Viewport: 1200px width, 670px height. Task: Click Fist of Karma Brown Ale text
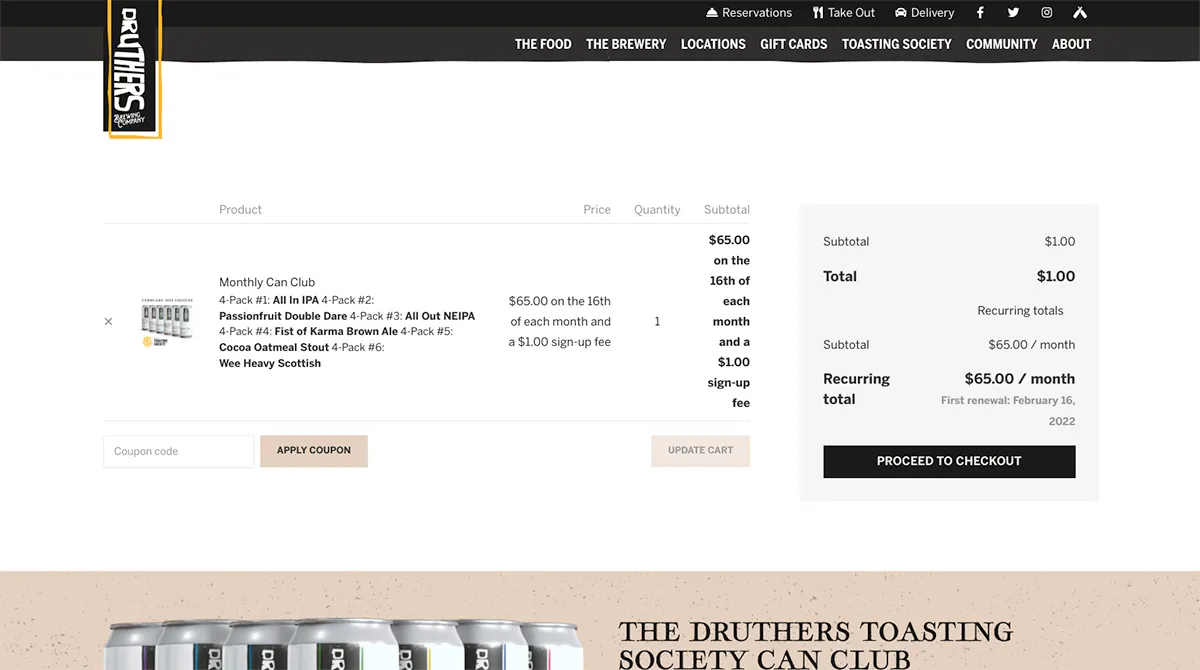point(336,332)
